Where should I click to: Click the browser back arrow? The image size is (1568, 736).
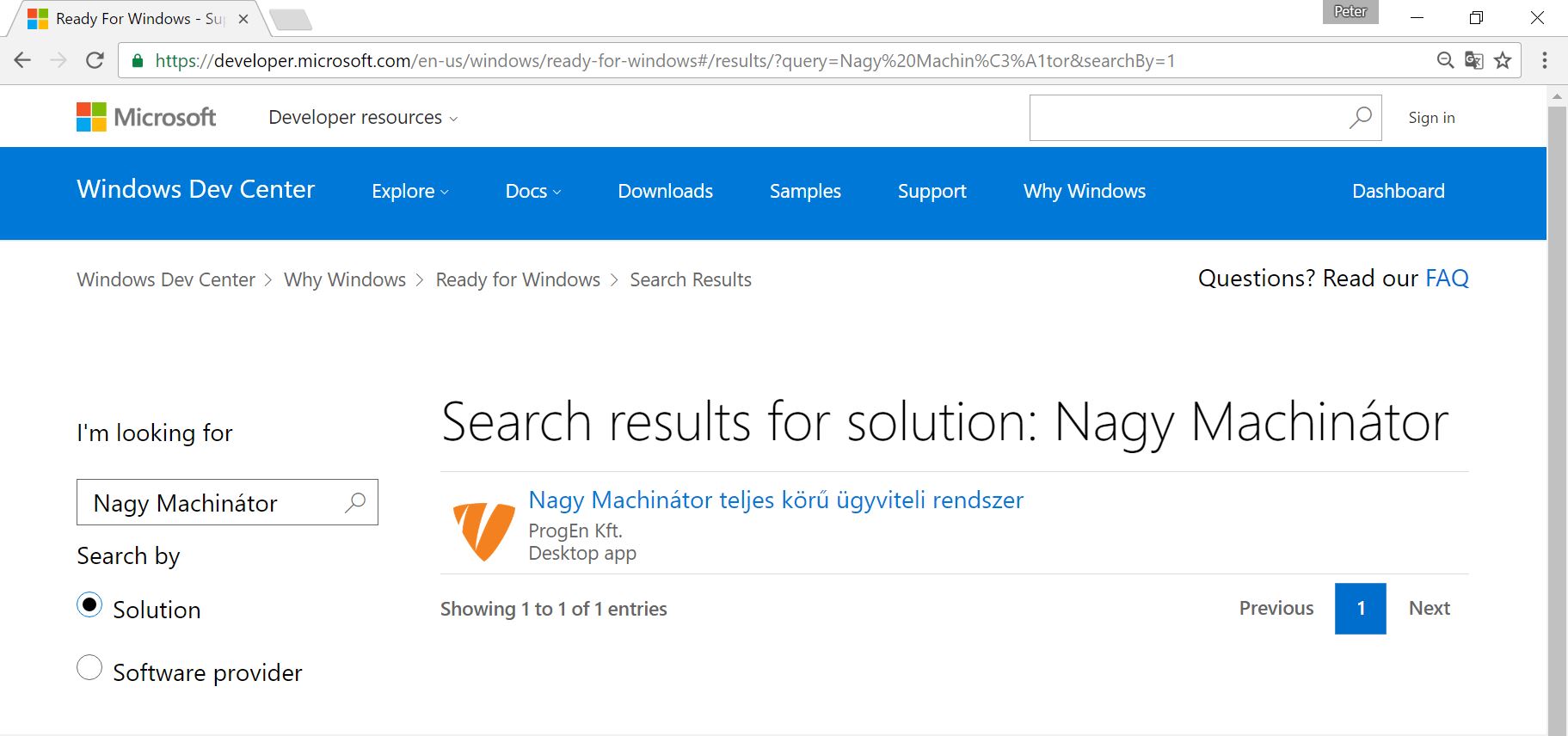point(23,60)
